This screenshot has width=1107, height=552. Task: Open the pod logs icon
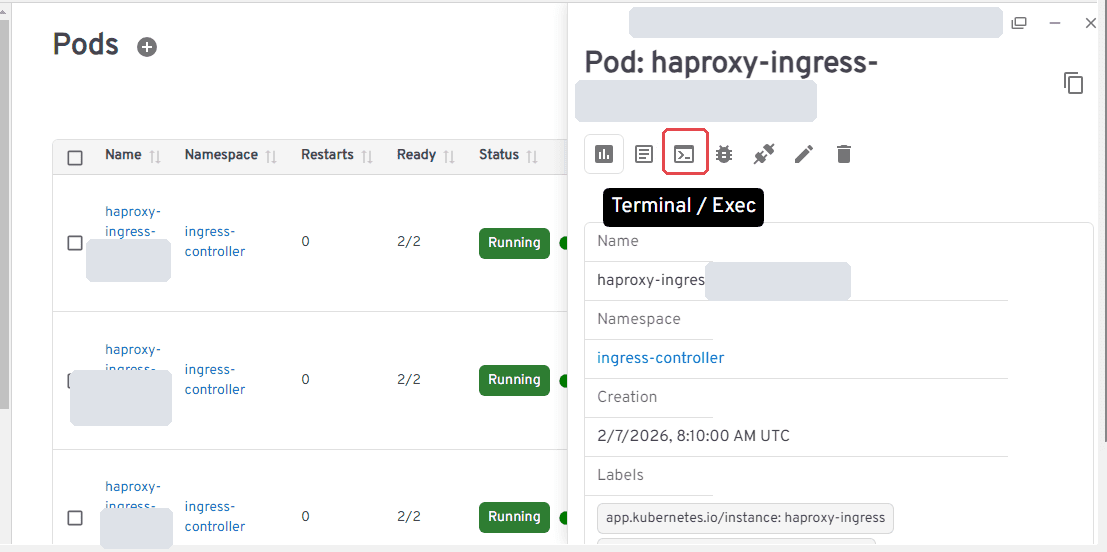(x=644, y=154)
